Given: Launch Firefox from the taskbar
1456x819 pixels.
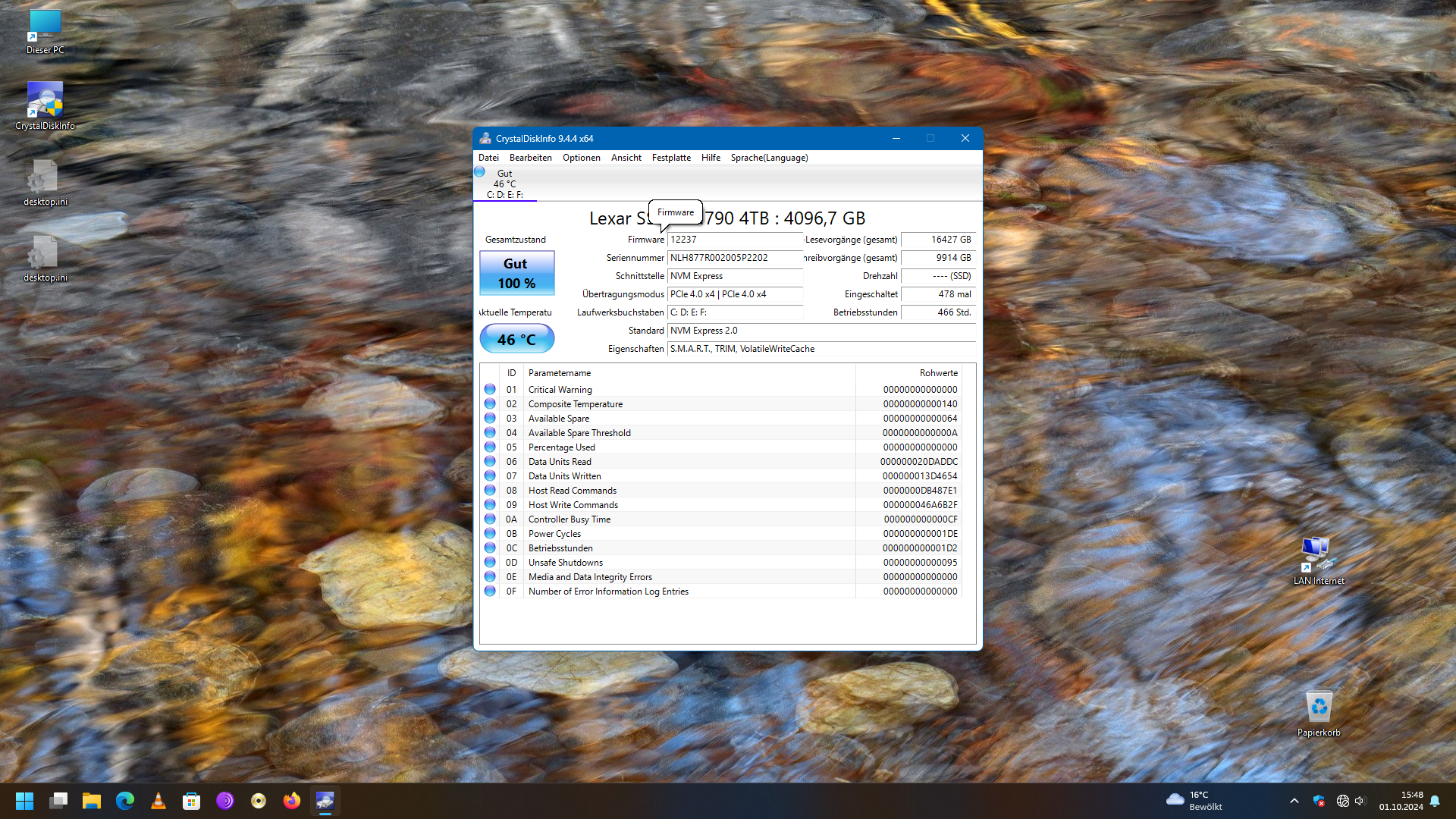Looking at the screenshot, I should click(291, 801).
